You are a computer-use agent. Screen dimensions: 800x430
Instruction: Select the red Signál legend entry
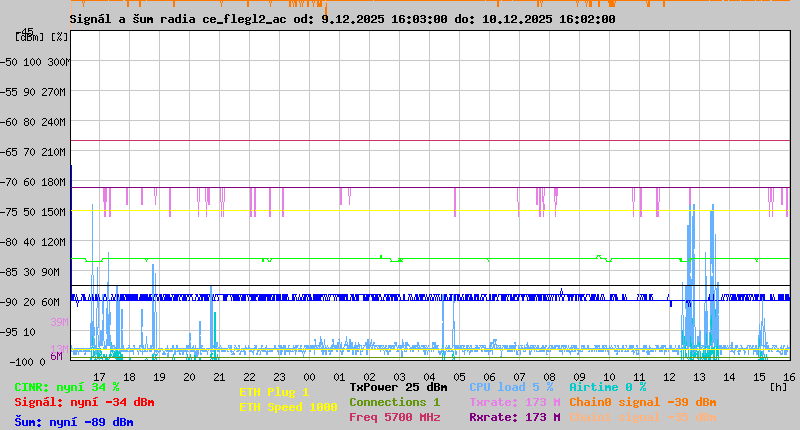(x=84, y=402)
